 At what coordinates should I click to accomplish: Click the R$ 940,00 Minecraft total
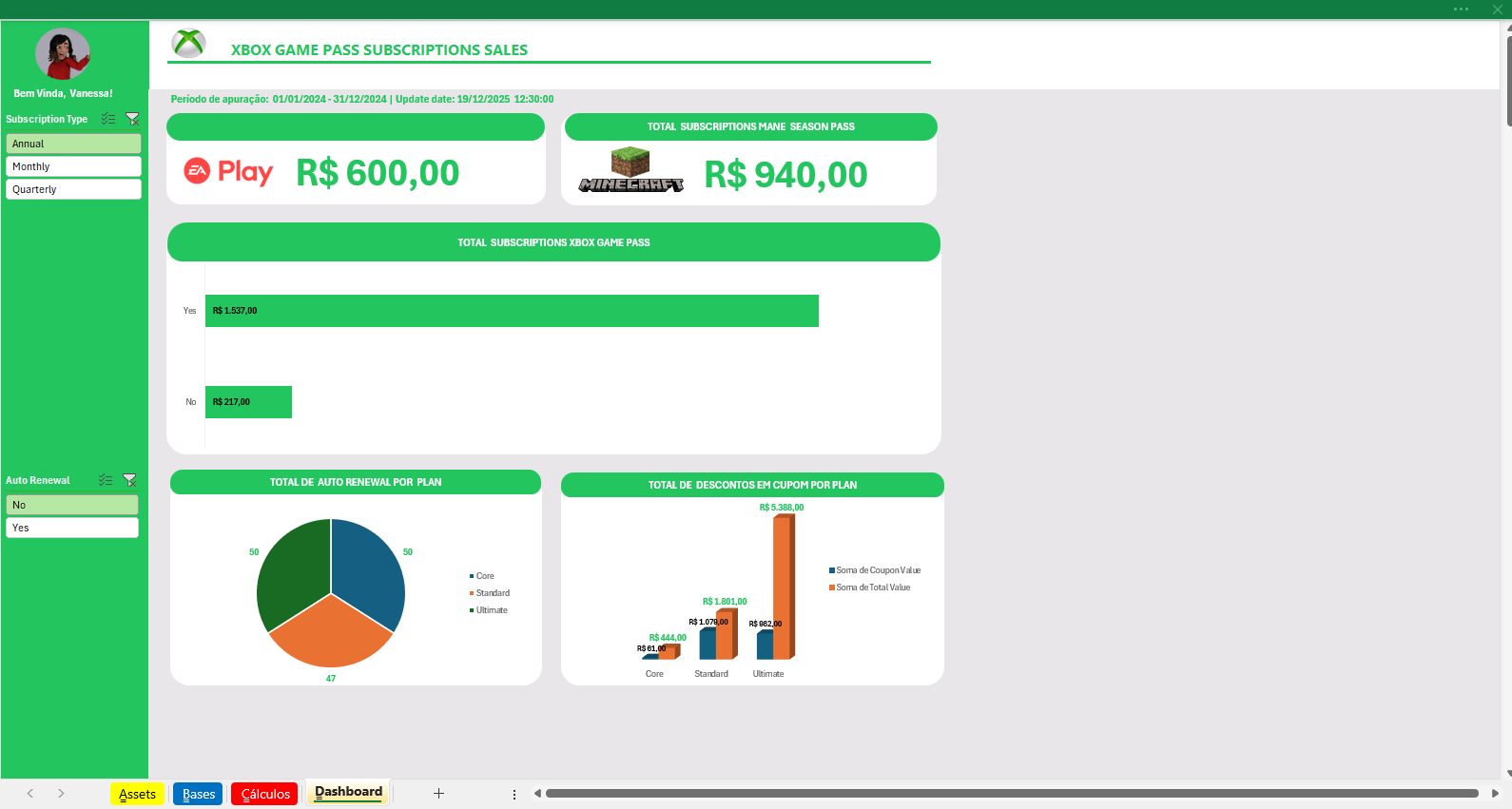pyautogui.click(x=785, y=175)
